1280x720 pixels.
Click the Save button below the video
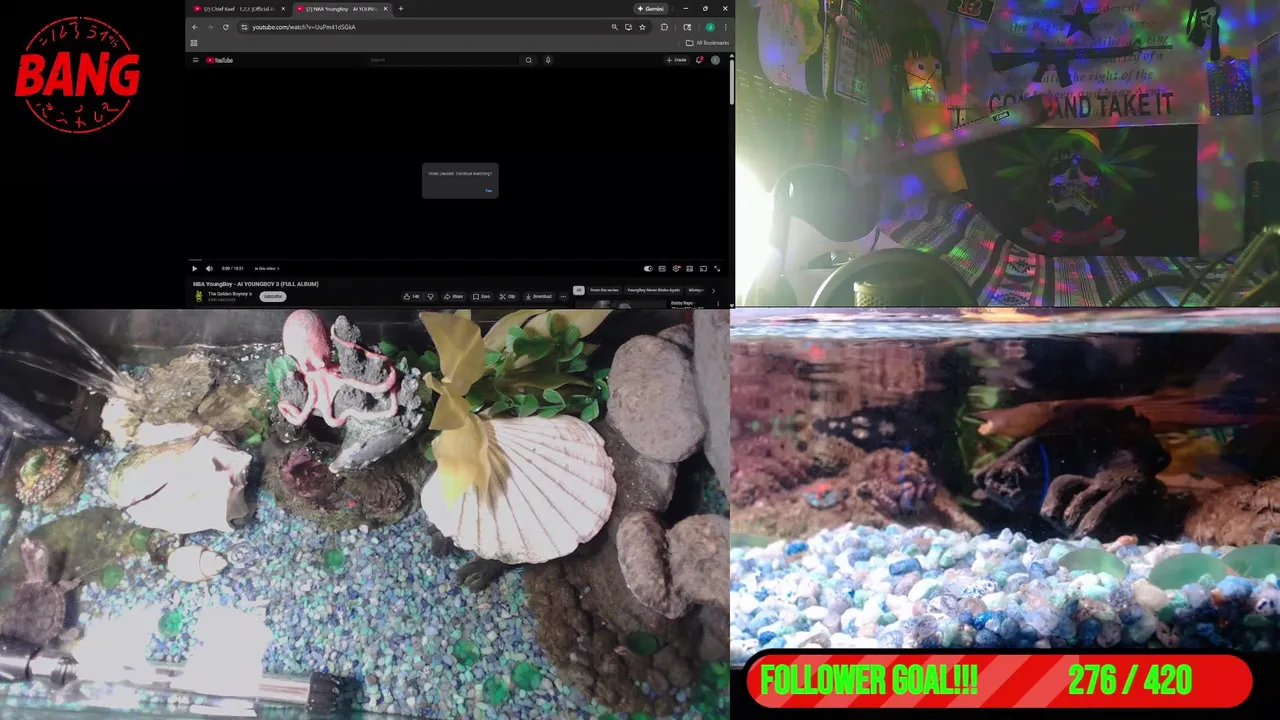point(481,296)
